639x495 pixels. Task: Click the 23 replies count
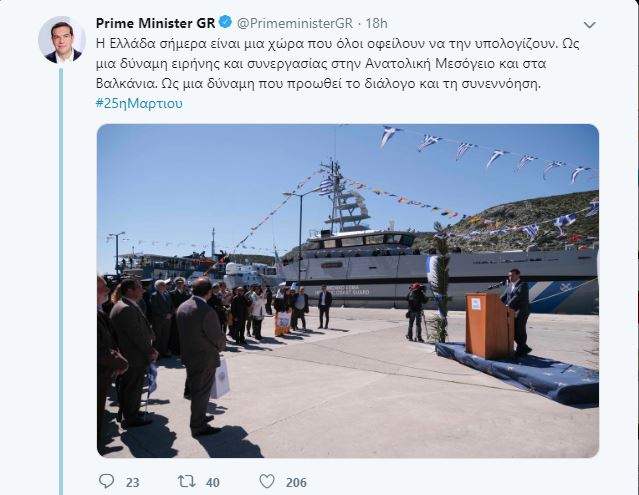[132, 482]
